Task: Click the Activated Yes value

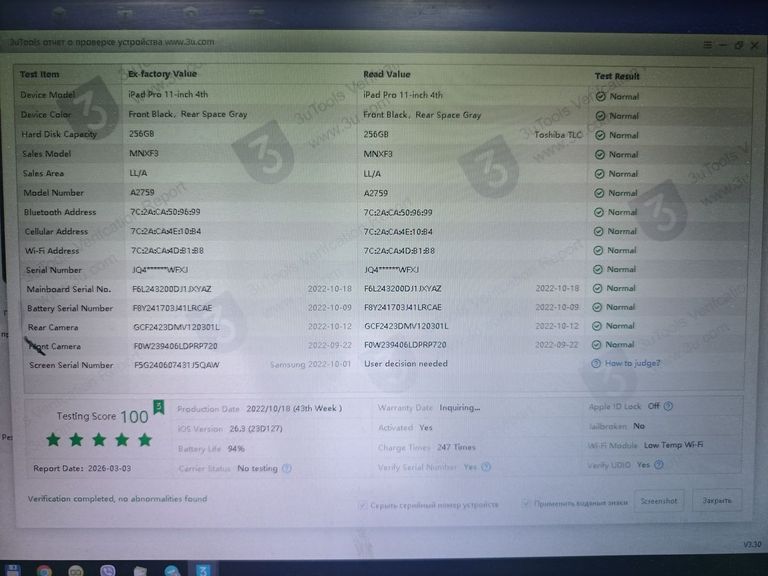Action: [426, 428]
